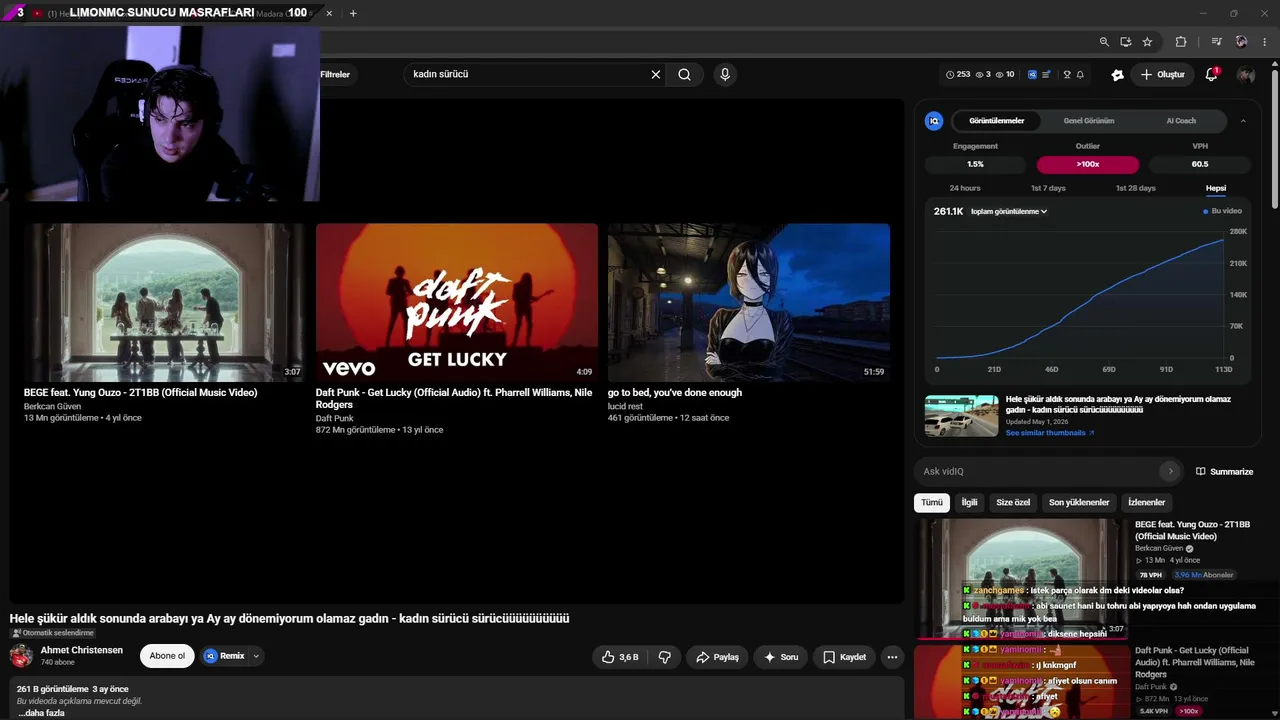Screen dimensions: 1280x720
Task: Click the 1.5% Engagement pill
Action: click(975, 164)
